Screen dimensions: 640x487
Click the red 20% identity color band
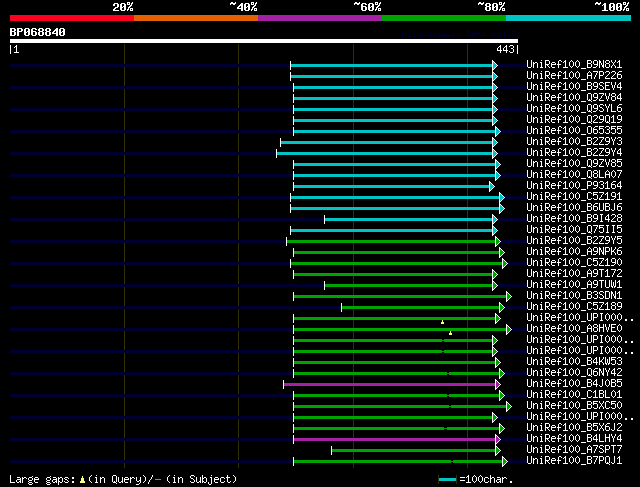tap(72, 18)
